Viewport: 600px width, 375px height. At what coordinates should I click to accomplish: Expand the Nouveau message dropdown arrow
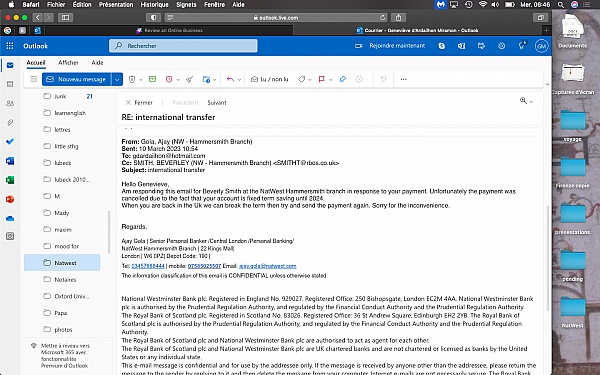click(x=117, y=79)
